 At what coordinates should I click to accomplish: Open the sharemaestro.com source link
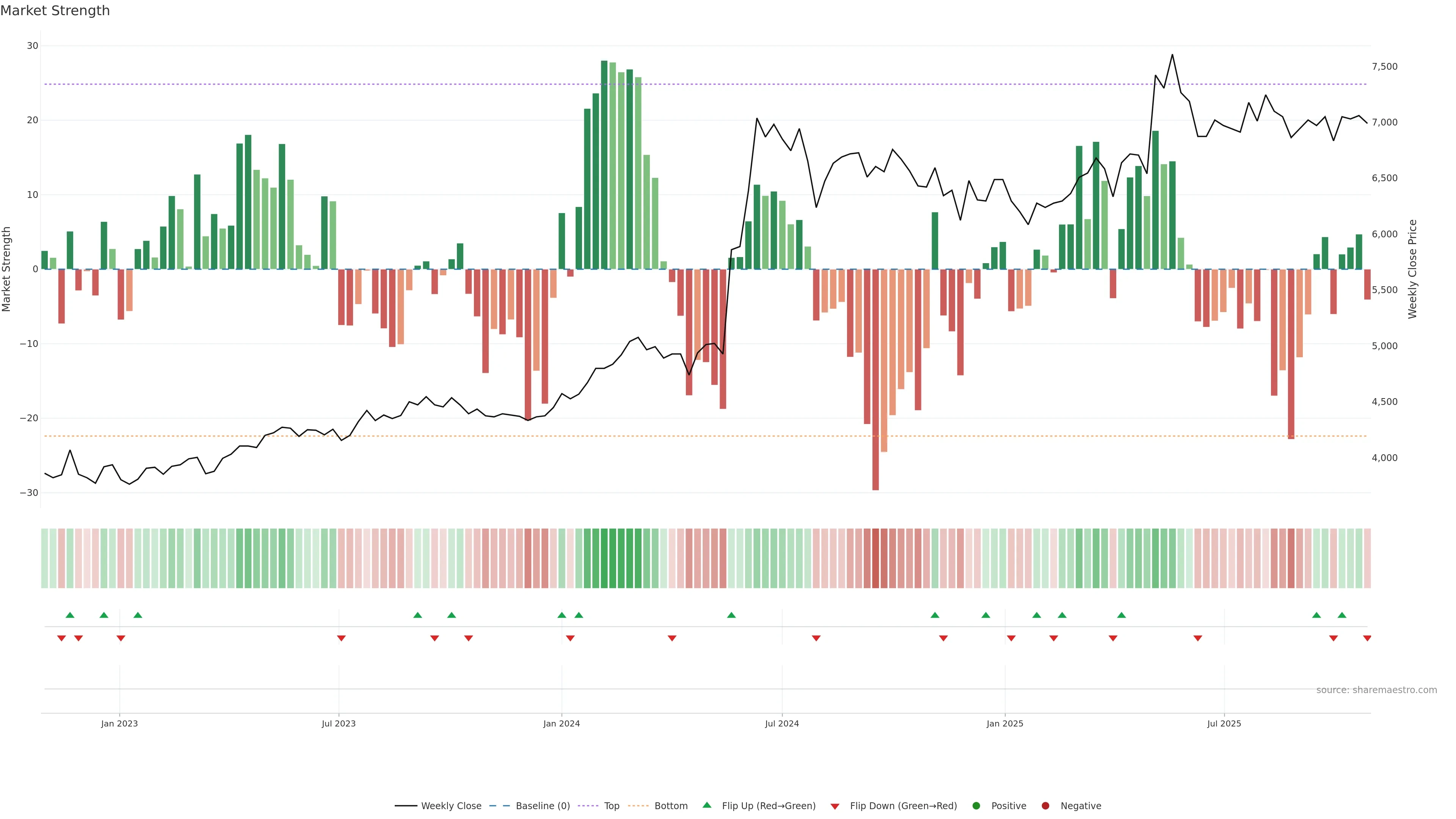1376,690
